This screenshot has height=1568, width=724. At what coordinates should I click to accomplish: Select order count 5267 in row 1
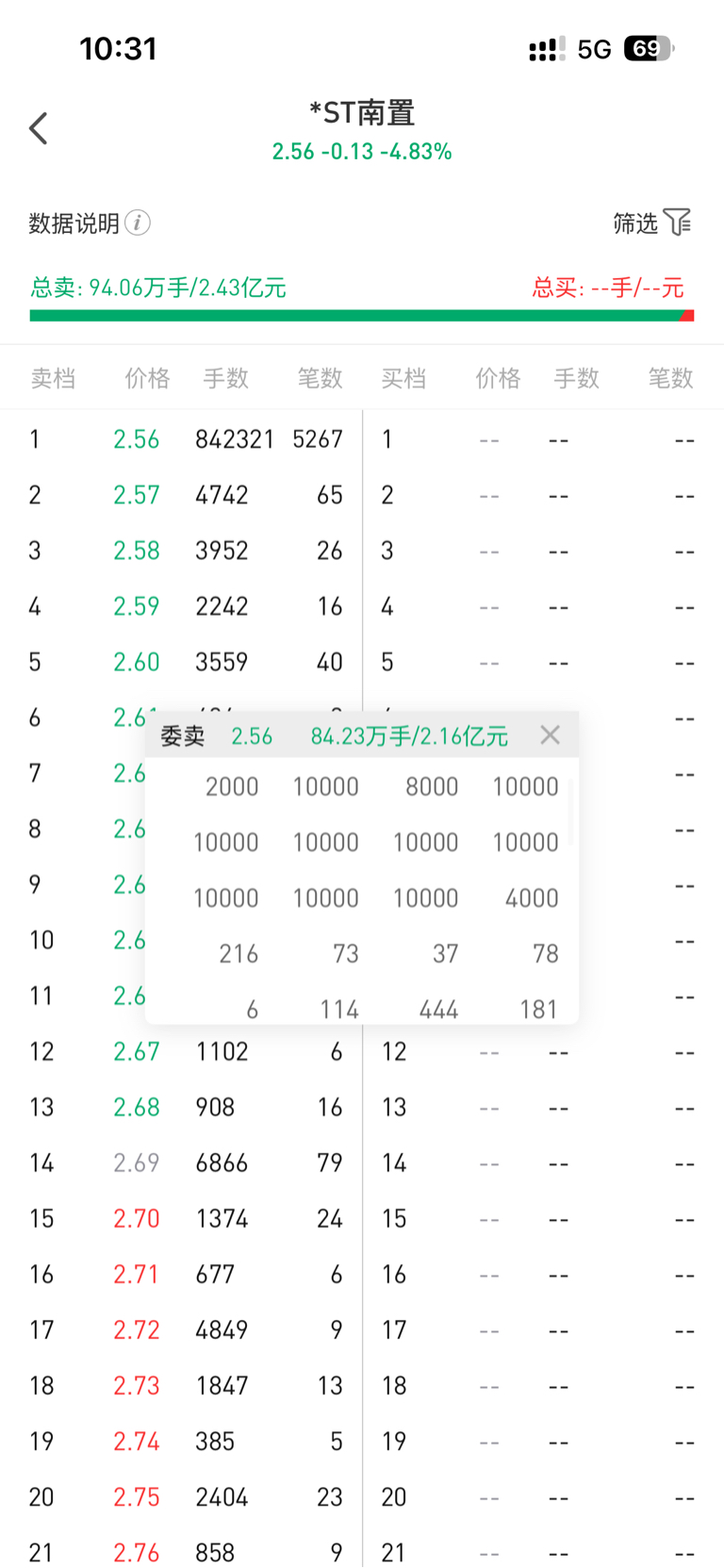click(x=318, y=439)
